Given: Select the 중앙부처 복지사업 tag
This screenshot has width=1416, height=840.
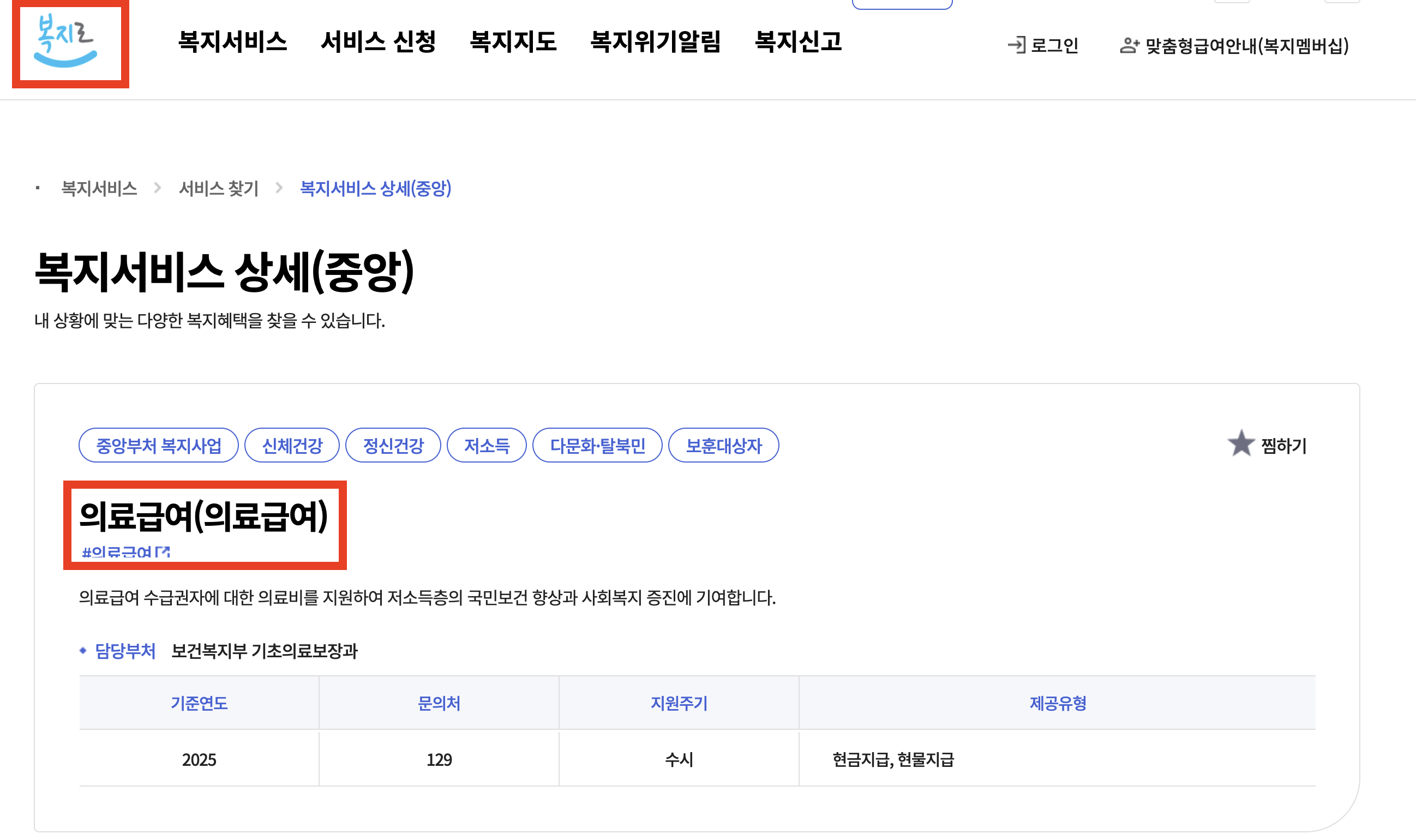Looking at the screenshot, I should 159,446.
